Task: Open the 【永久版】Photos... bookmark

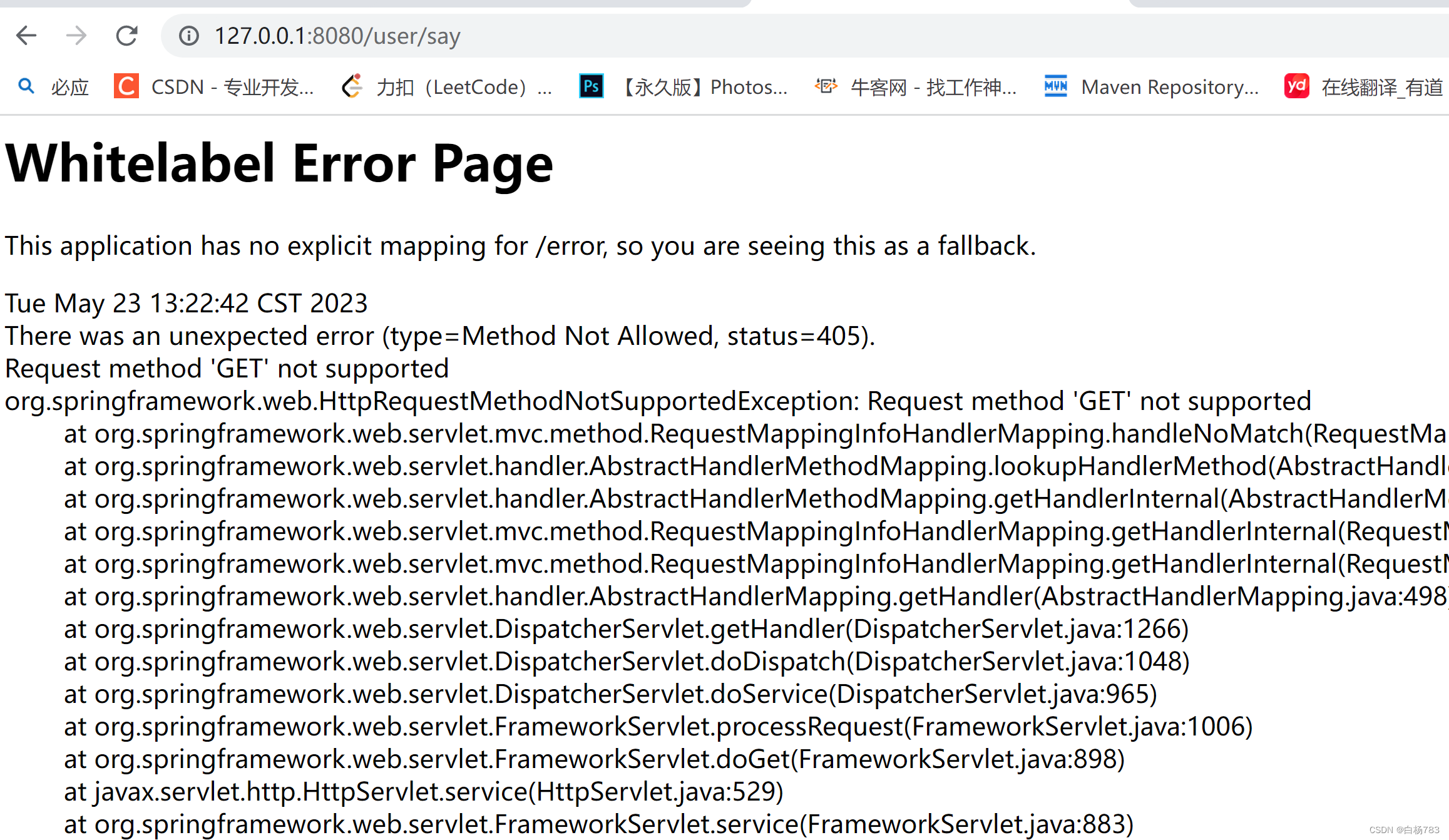Action: pos(704,87)
